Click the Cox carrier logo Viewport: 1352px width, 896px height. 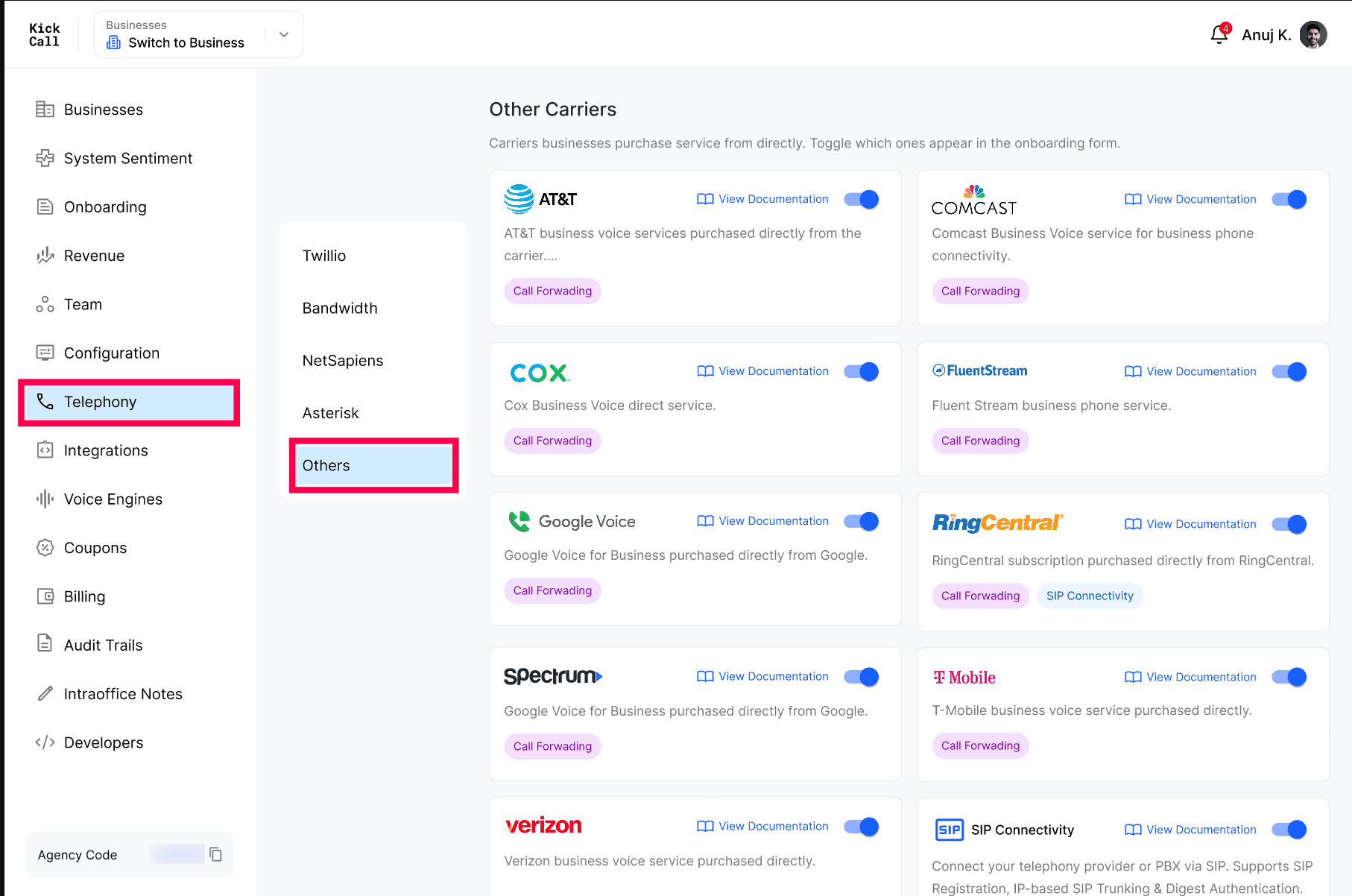[x=540, y=372]
